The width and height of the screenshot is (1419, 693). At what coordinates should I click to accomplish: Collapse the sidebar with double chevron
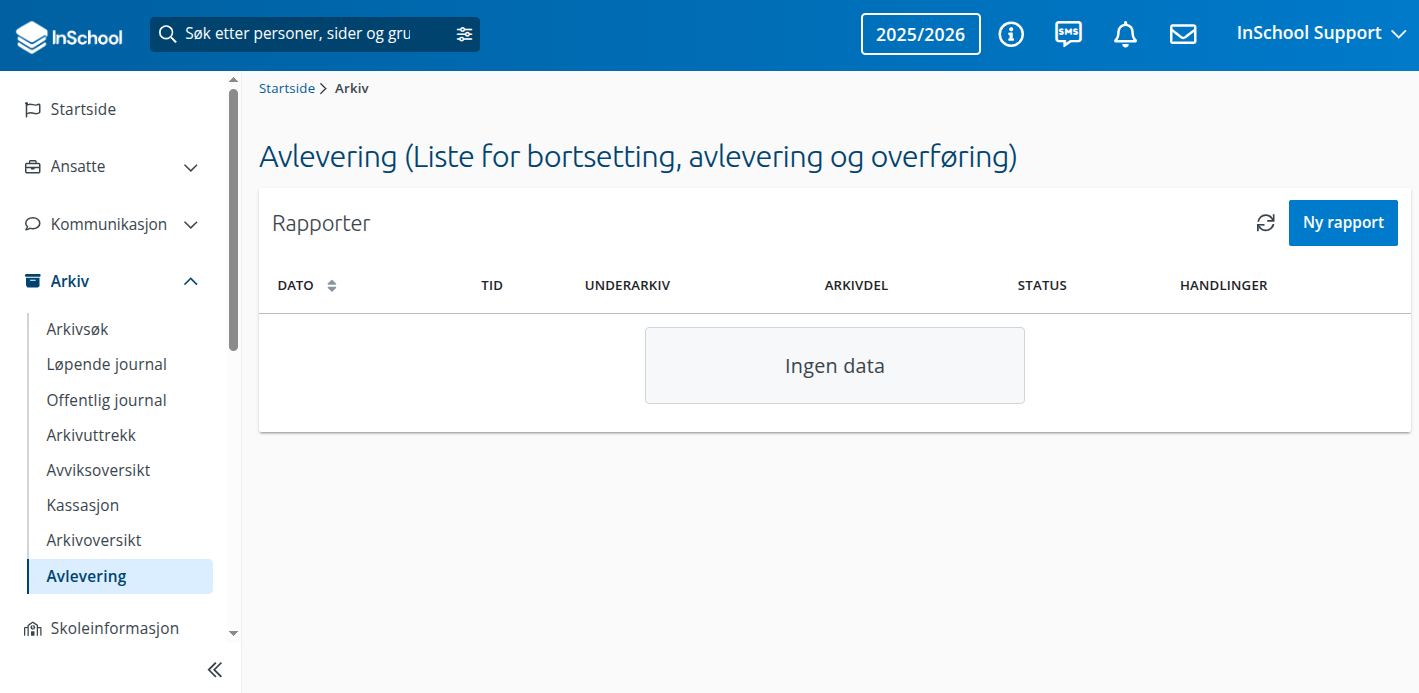(214, 670)
